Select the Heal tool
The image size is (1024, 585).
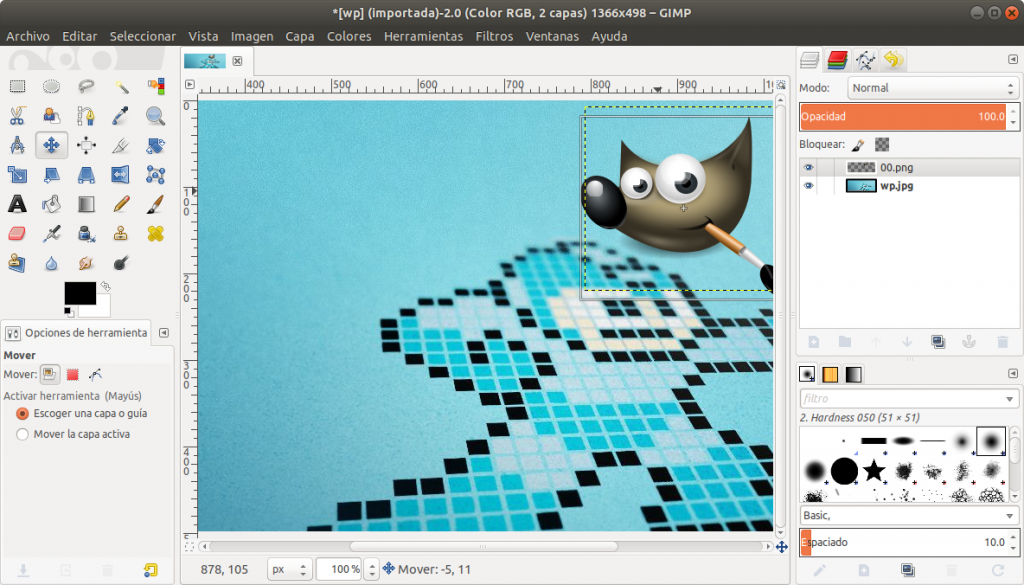pyautogui.click(x=155, y=233)
